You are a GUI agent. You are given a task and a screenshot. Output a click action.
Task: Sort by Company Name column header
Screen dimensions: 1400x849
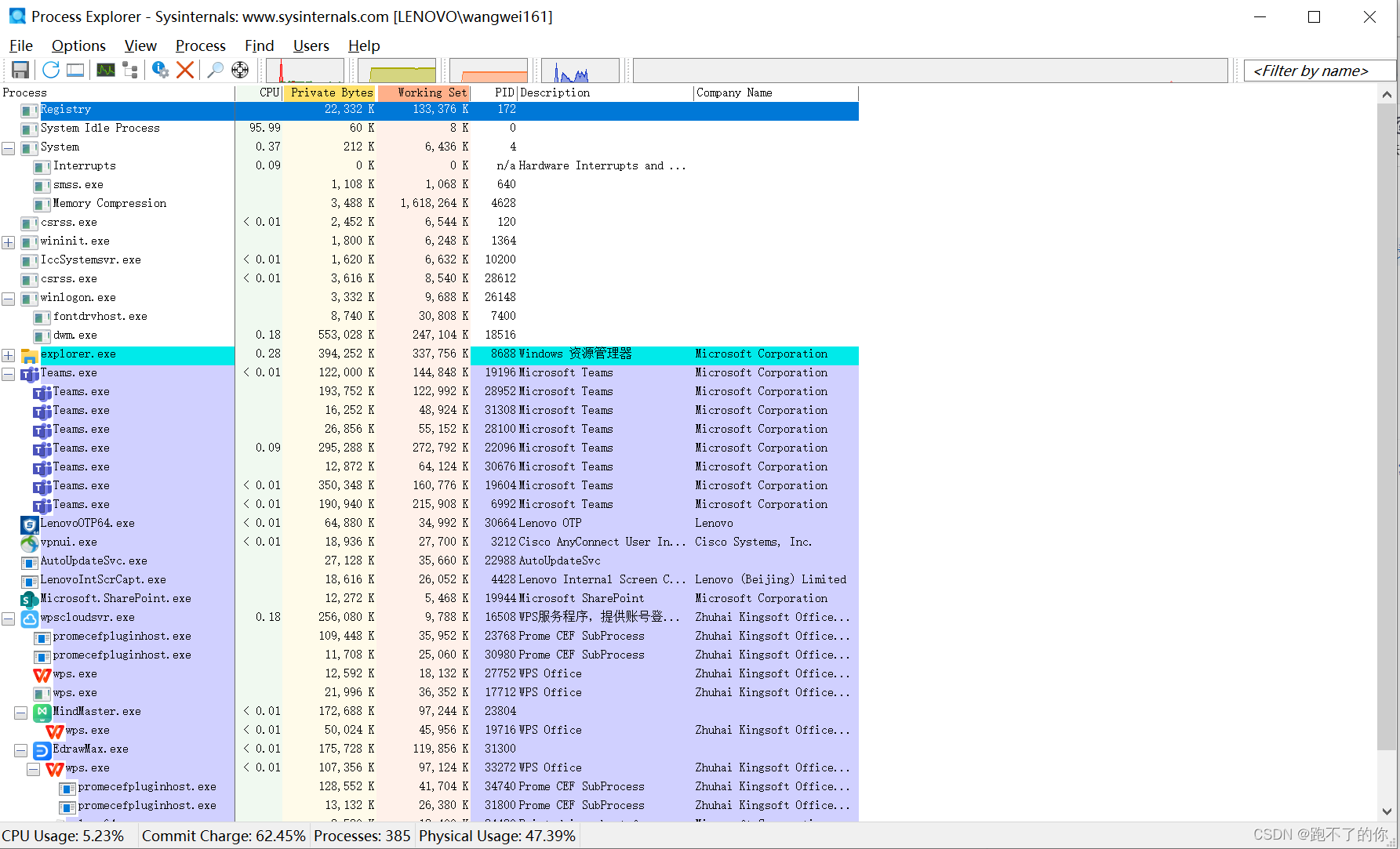tap(776, 93)
